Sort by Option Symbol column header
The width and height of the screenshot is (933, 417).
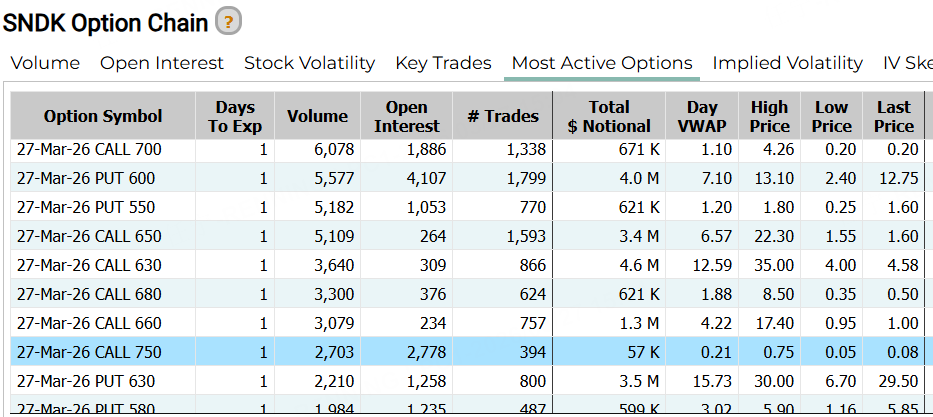pos(102,116)
